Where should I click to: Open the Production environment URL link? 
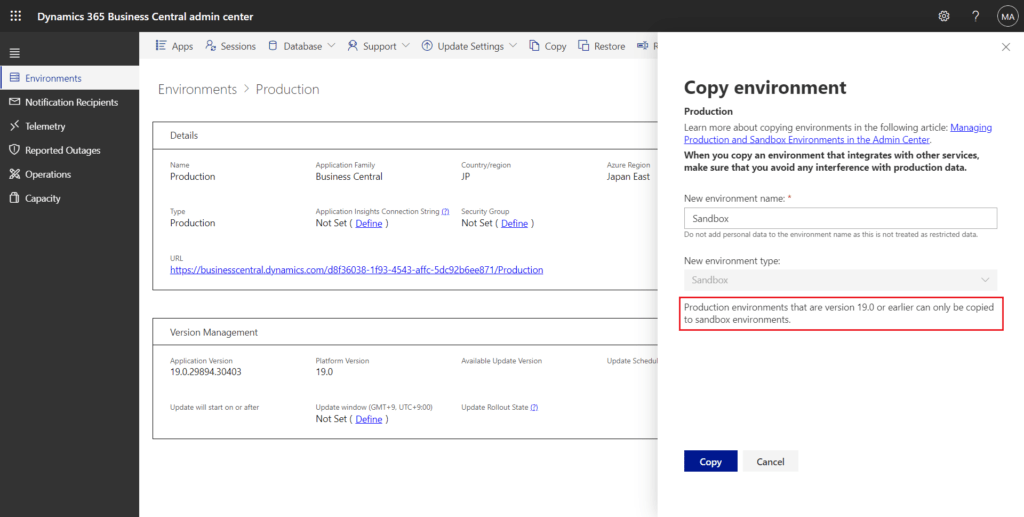point(357,270)
